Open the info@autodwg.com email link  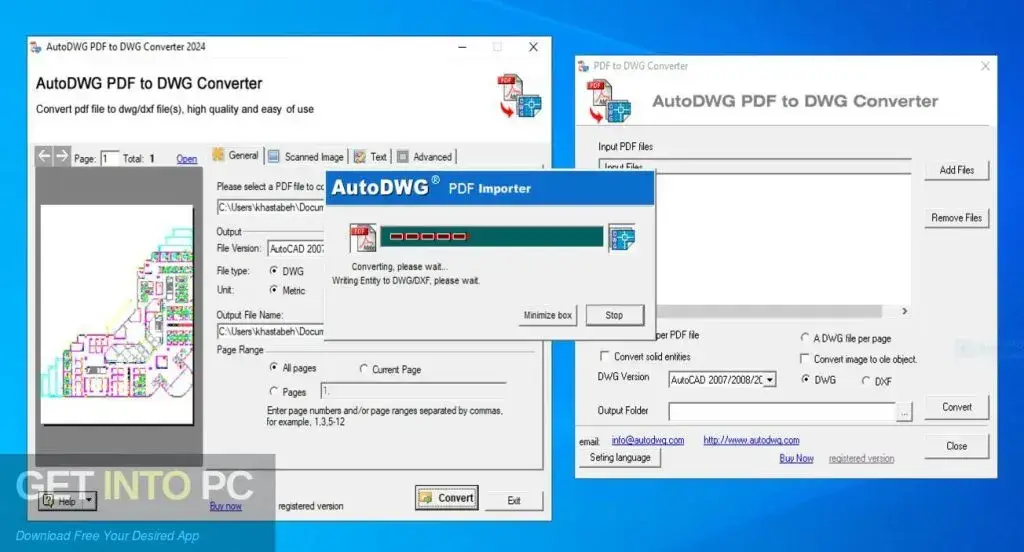[648, 440]
